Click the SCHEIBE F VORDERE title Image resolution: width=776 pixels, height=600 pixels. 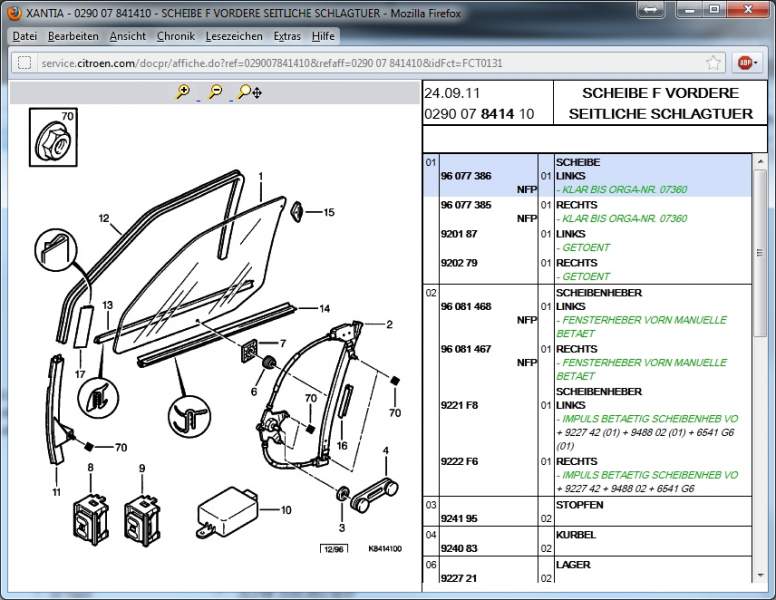click(x=661, y=93)
